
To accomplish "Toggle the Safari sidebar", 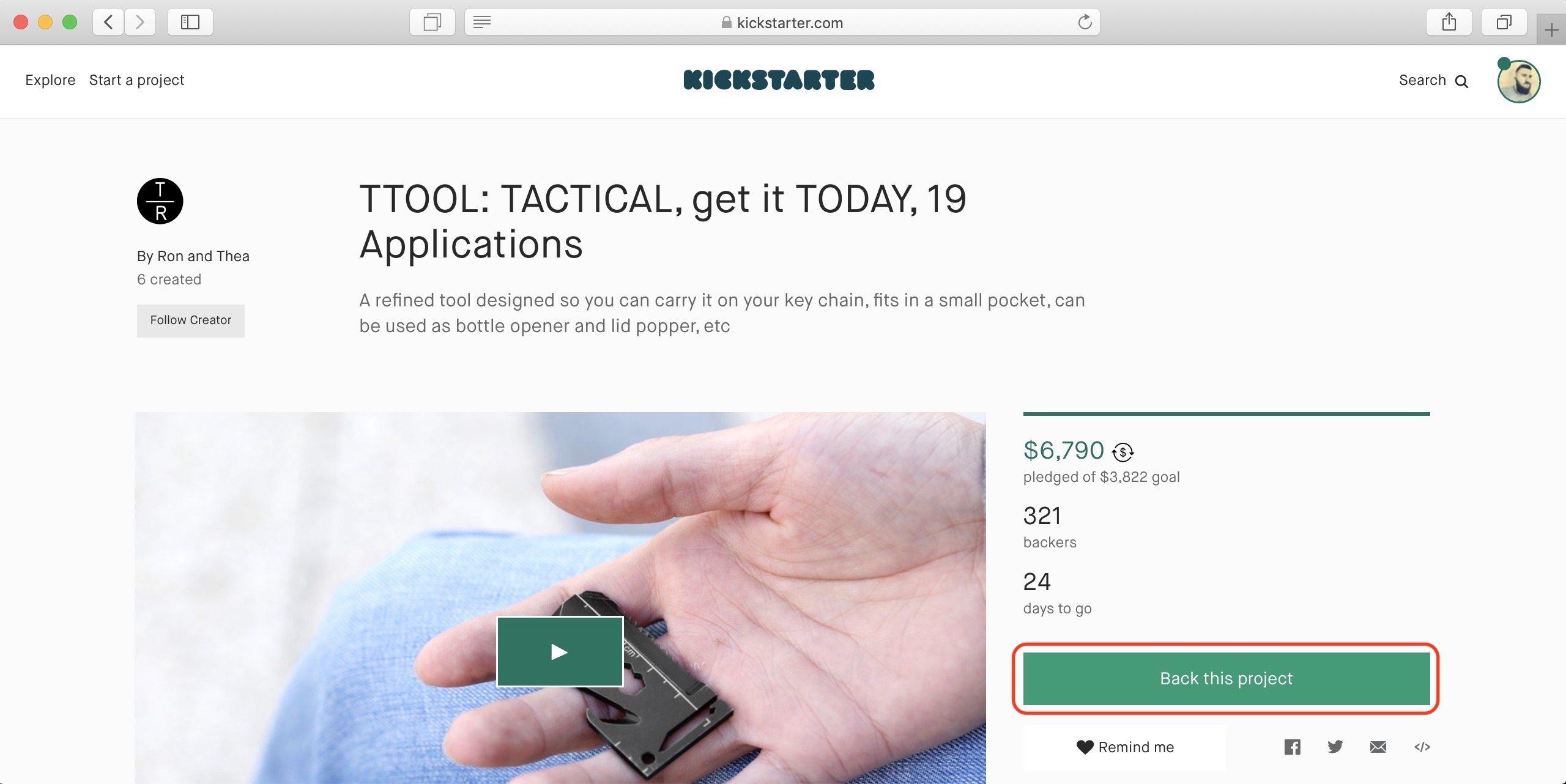I will [x=190, y=23].
